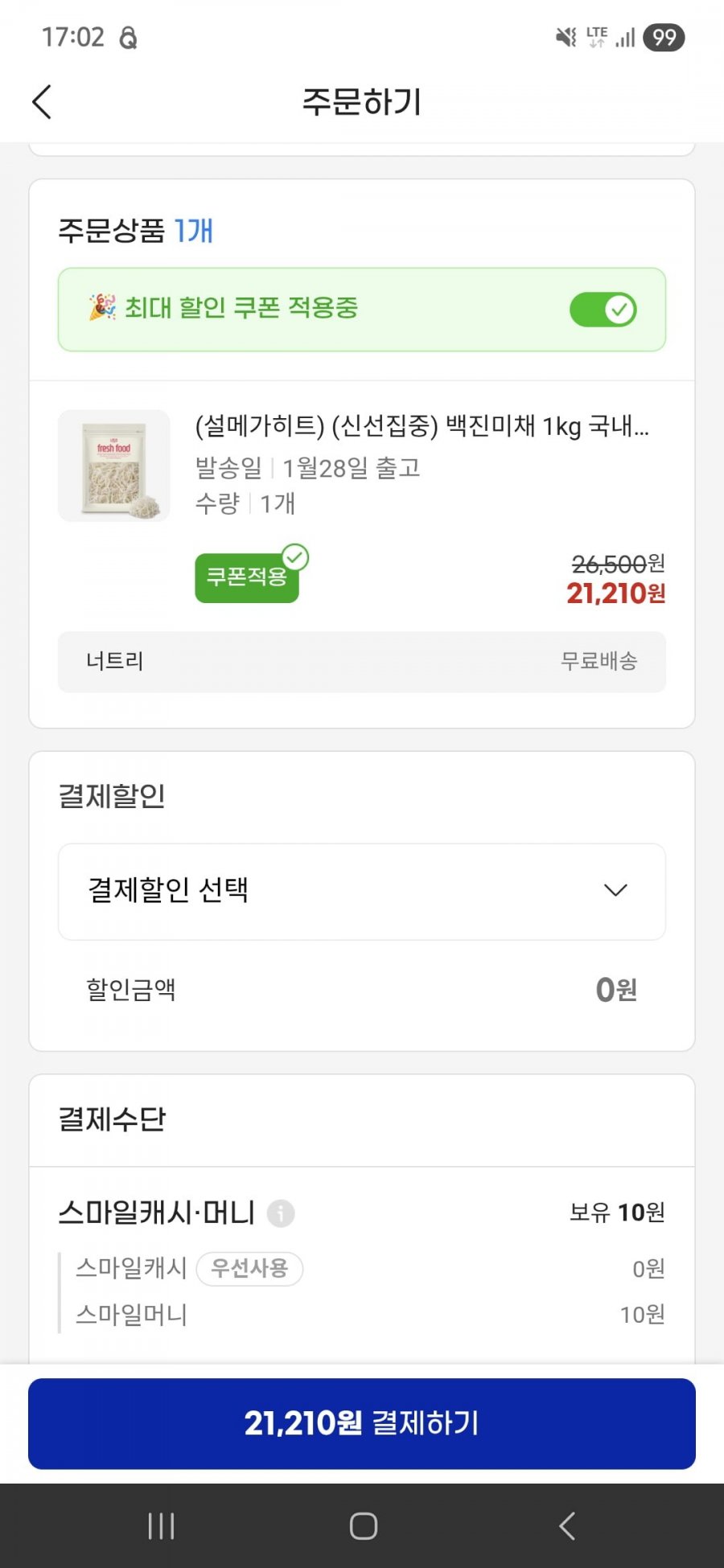The width and height of the screenshot is (724, 1568).
Task: Tap the Smile Cash·Money info icon
Action: [281, 1213]
